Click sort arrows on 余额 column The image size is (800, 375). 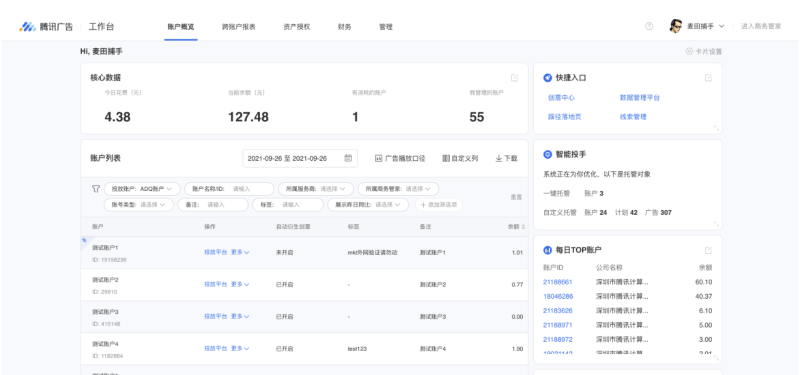523,227
